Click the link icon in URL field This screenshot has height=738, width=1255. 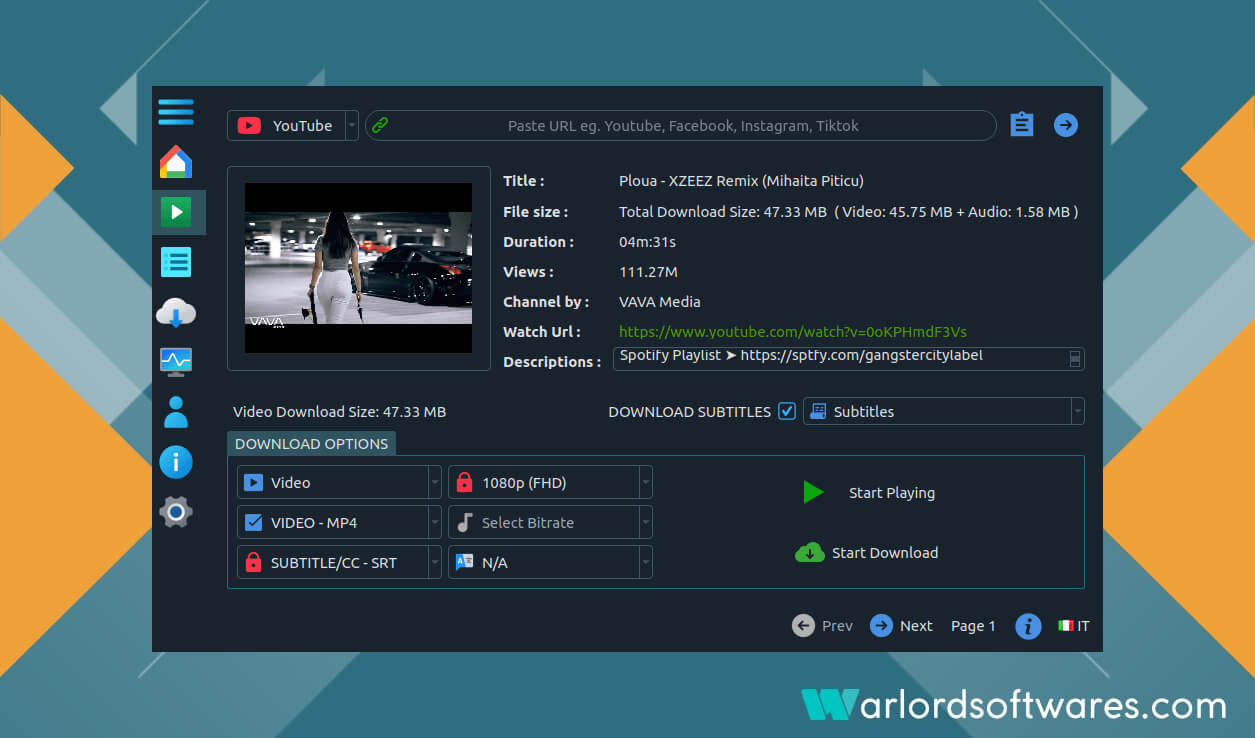[x=380, y=125]
